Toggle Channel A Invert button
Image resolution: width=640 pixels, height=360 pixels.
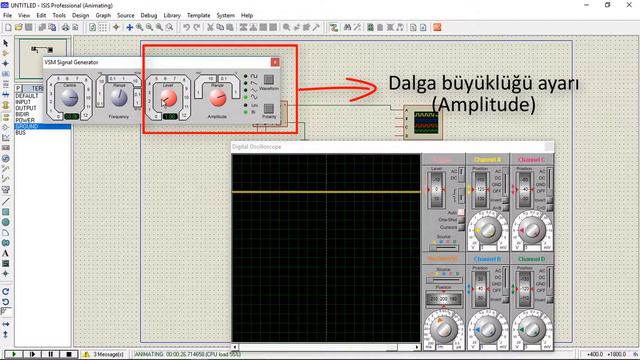[505, 200]
